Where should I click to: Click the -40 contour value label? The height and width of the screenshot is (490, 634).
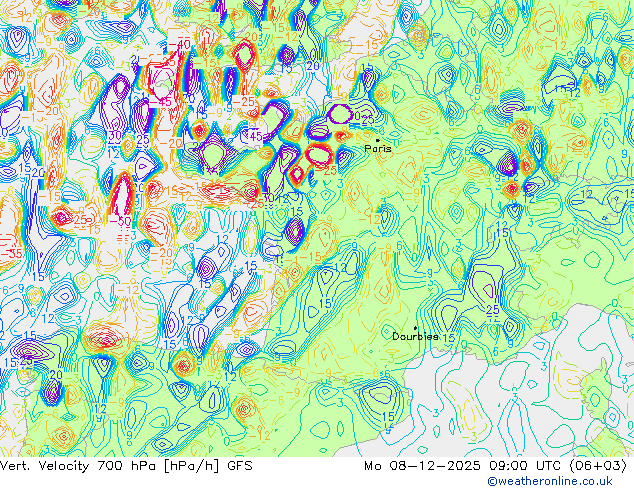point(179,44)
